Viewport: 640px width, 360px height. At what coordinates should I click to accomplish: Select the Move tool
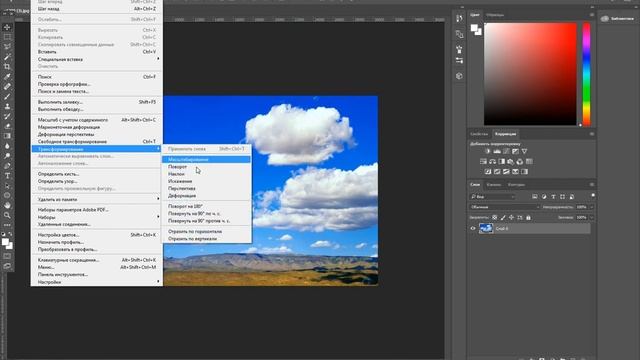tap(7, 27)
